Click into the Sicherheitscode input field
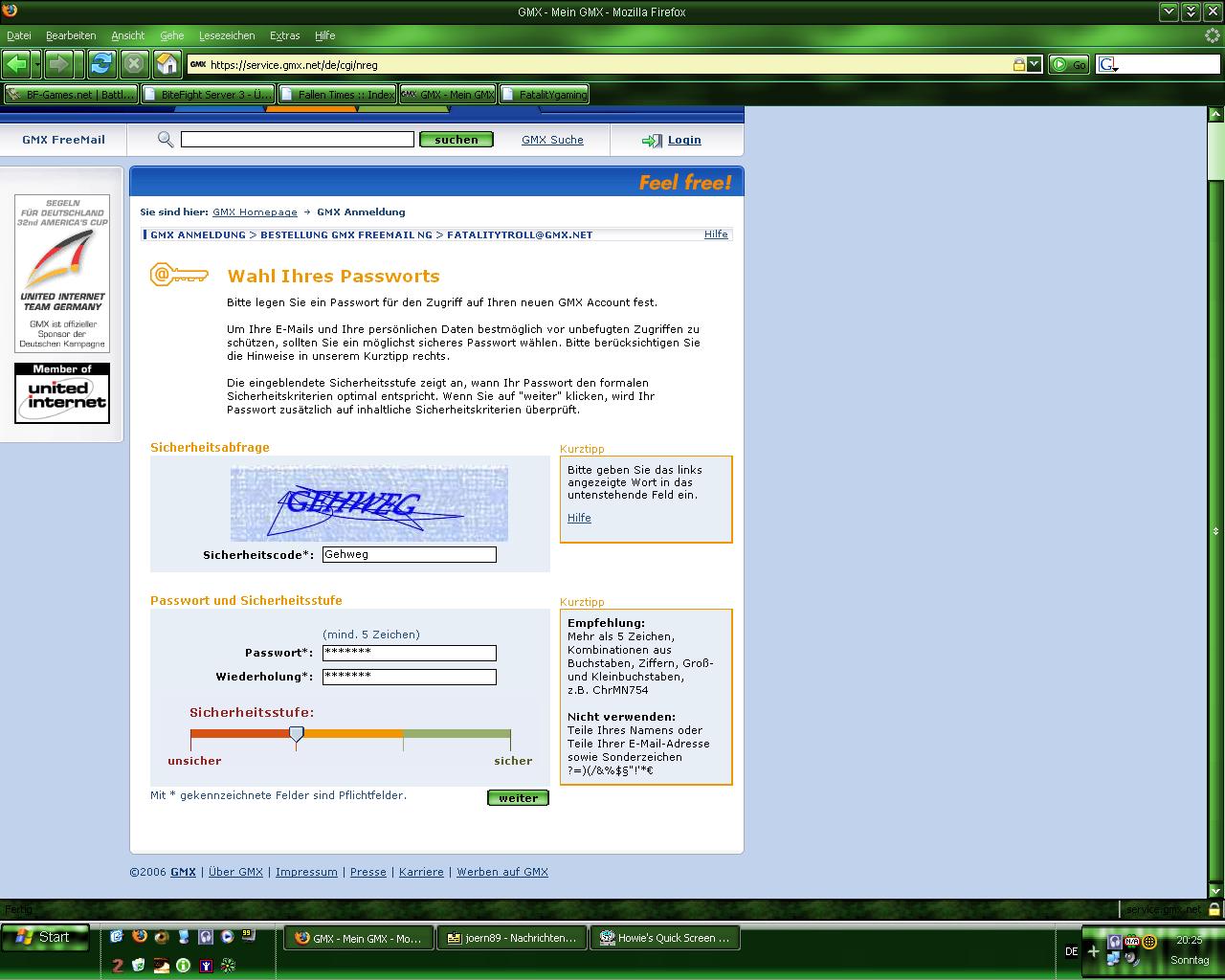The width and height of the screenshot is (1225, 980). pyautogui.click(x=409, y=555)
